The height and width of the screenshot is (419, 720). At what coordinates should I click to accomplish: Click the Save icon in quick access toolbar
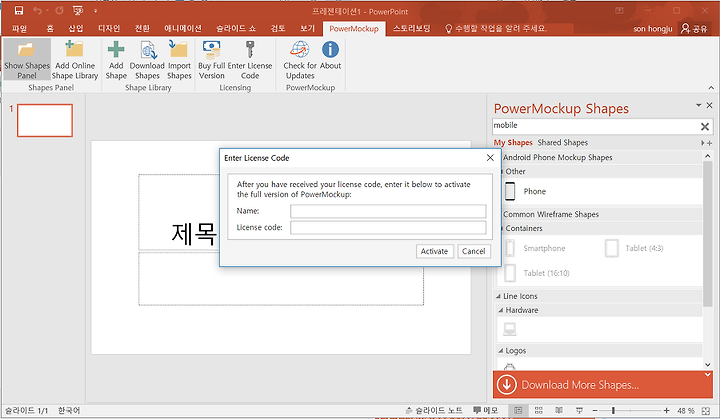tap(19, 10)
